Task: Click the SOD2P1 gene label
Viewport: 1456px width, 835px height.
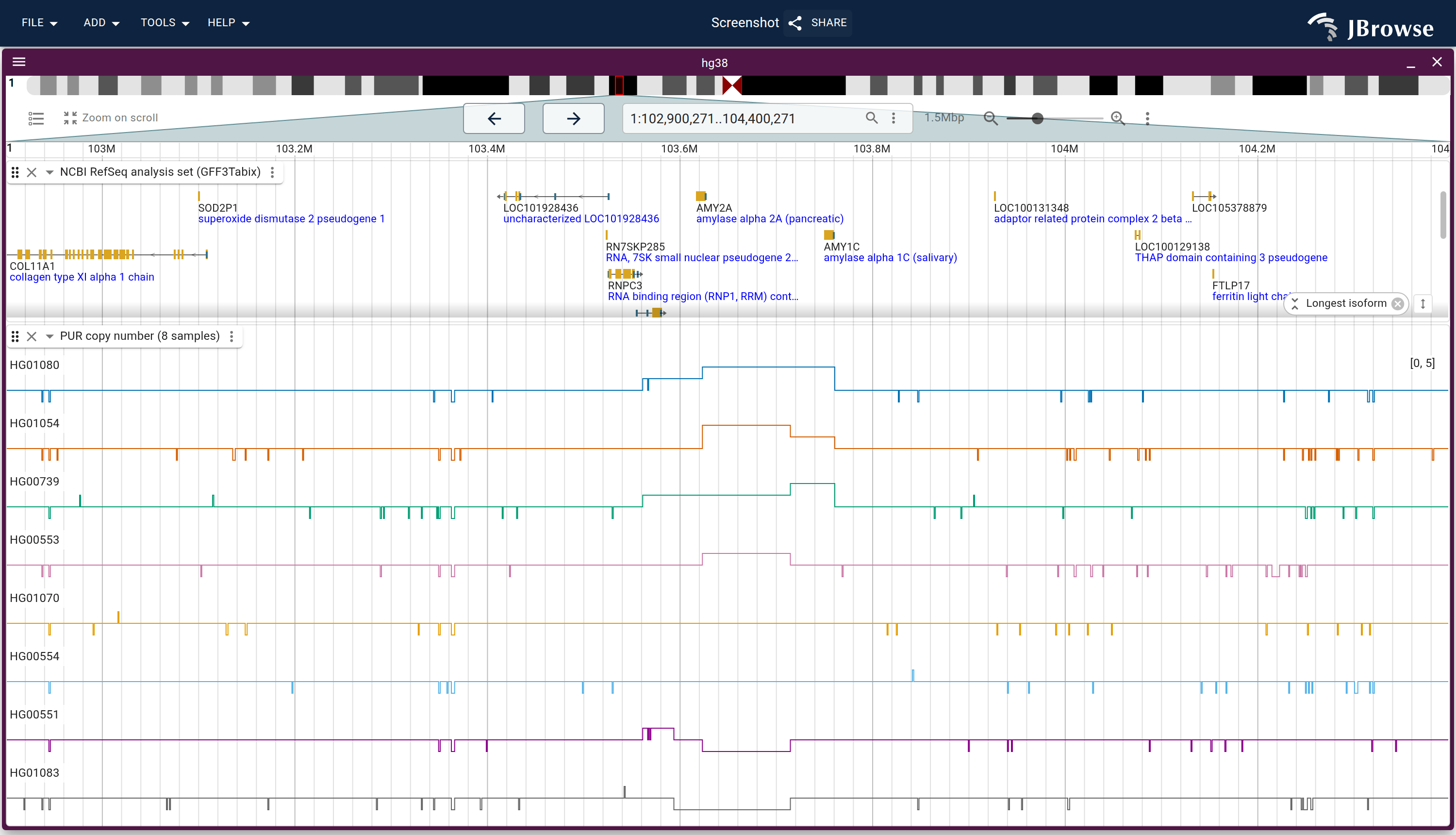Action: pos(218,208)
